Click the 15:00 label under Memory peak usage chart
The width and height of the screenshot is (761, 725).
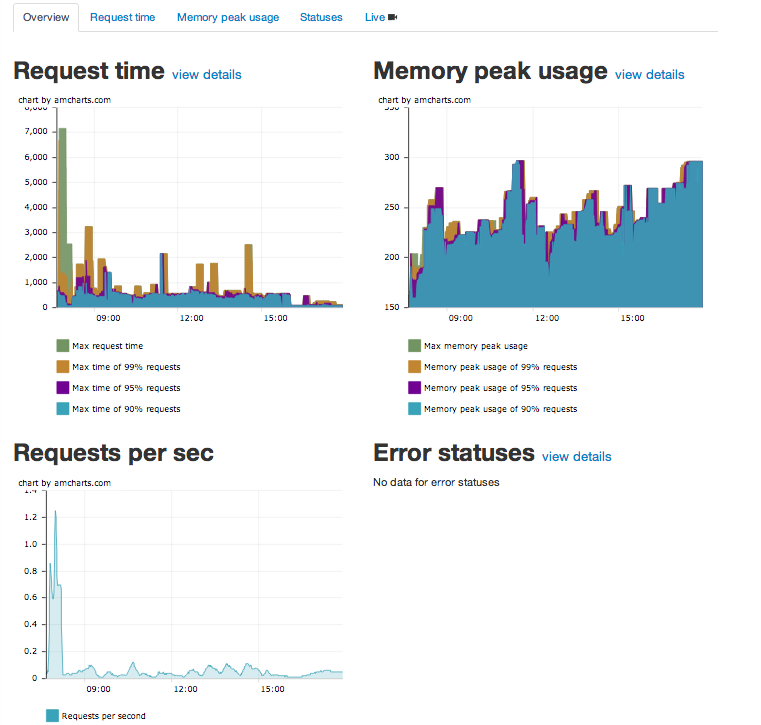(633, 318)
